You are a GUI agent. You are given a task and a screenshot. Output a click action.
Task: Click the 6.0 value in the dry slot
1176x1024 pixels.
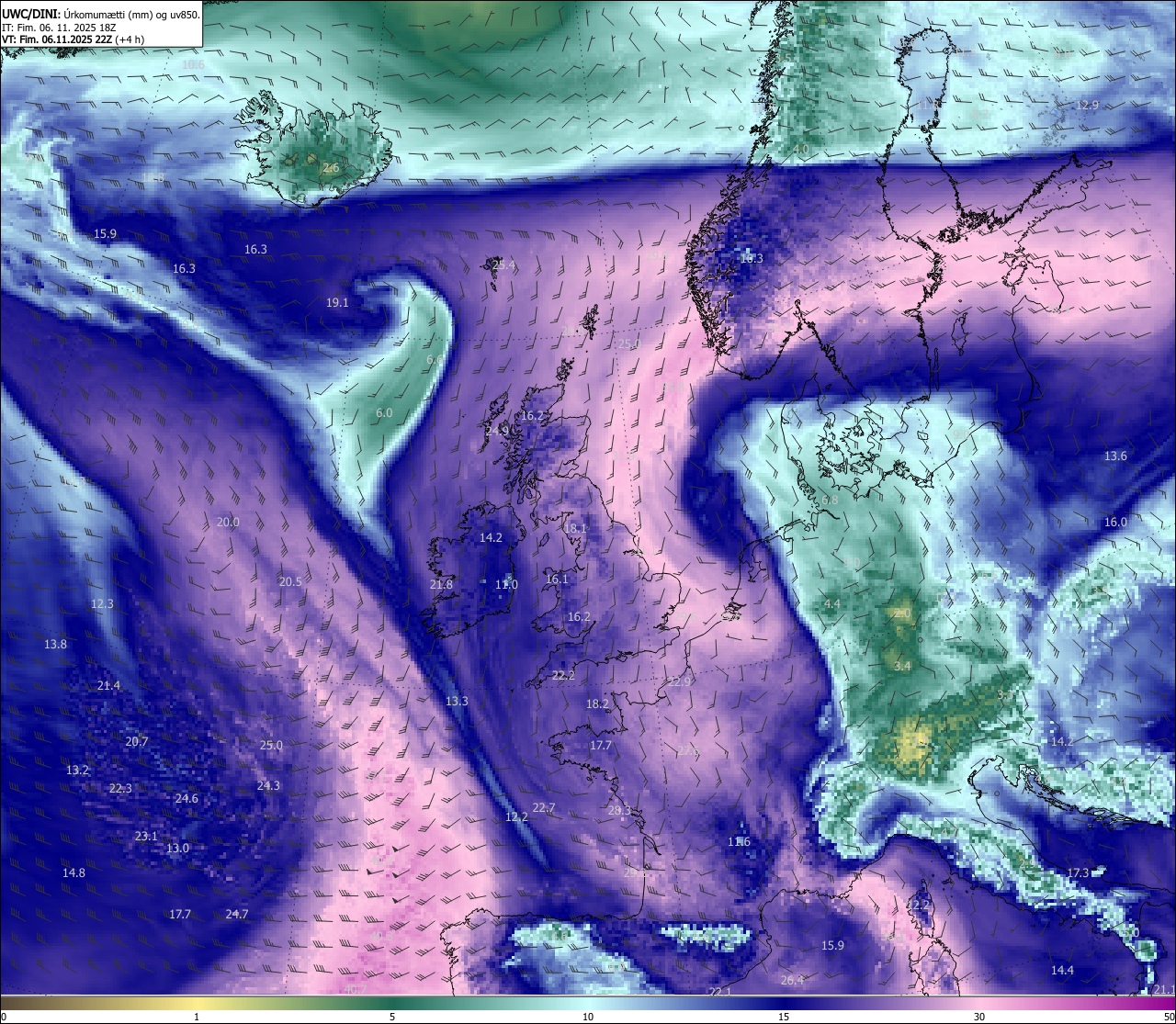[384, 413]
